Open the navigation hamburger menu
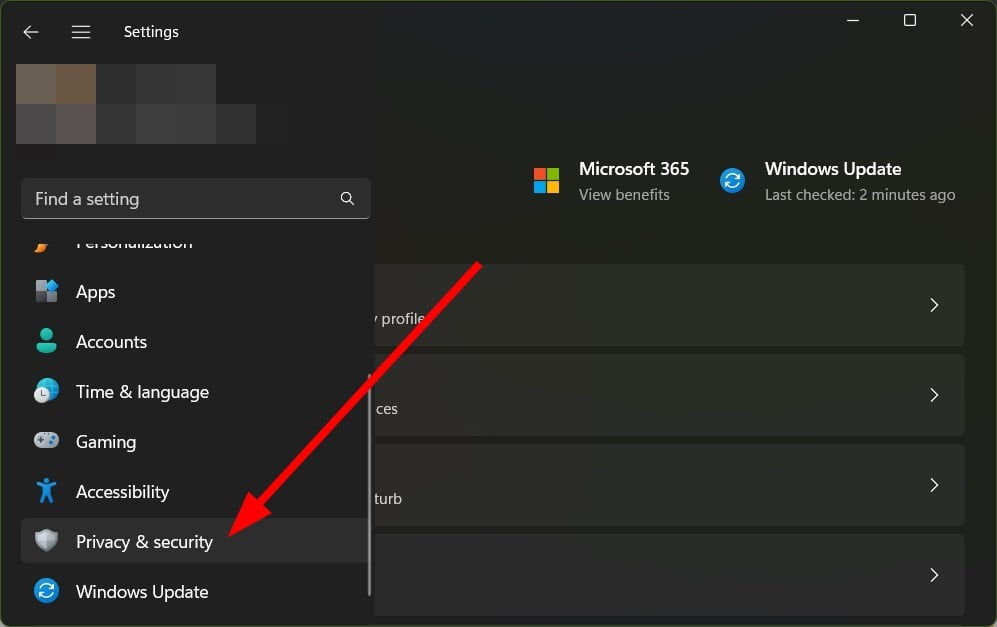This screenshot has height=627, width=997. pyautogui.click(x=81, y=31)
